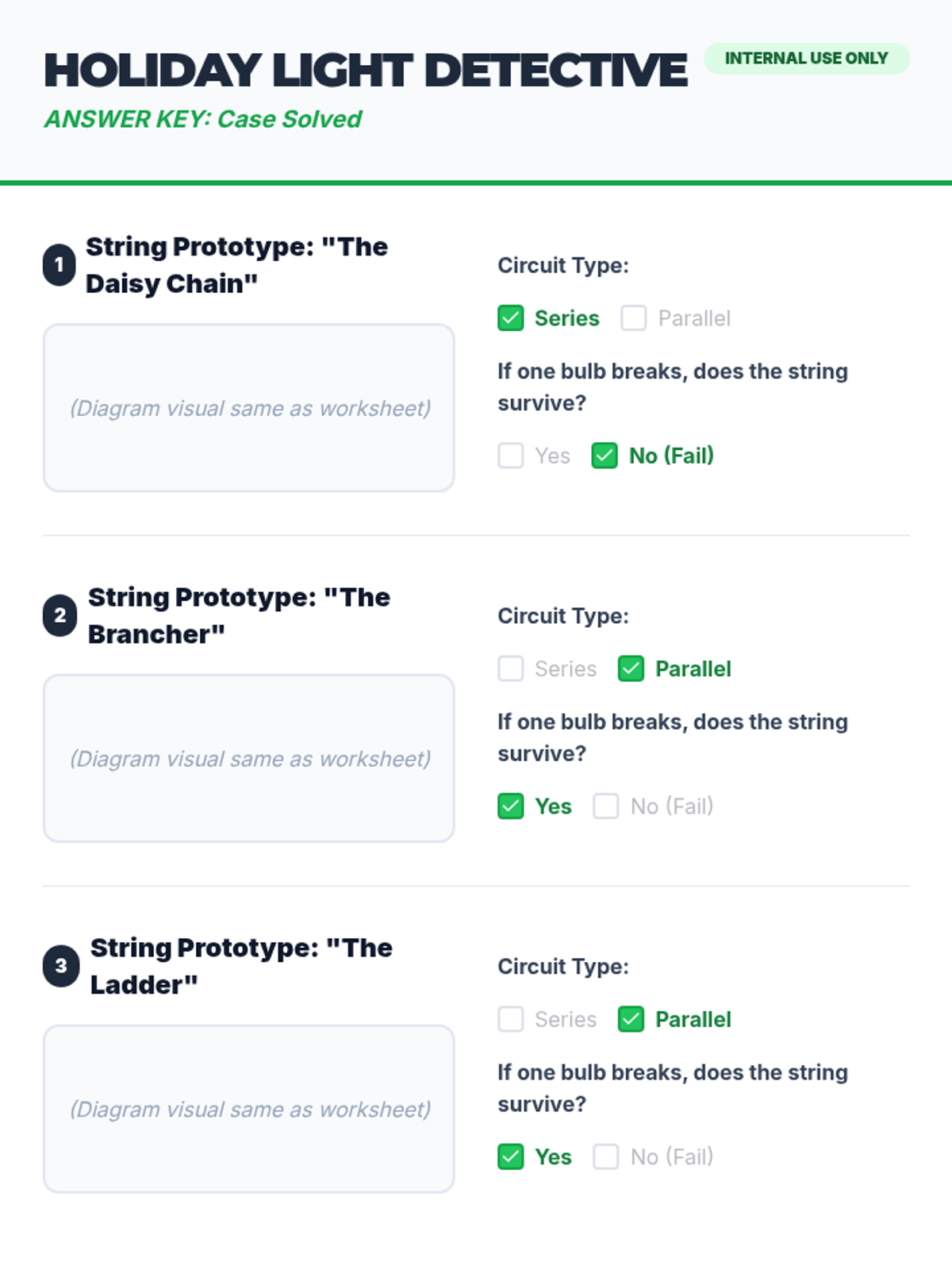This screenshot has height=1270, width=952.
Task: Toggle Parallel checkbox for The Brancher
Action: [x=631, y=668]
